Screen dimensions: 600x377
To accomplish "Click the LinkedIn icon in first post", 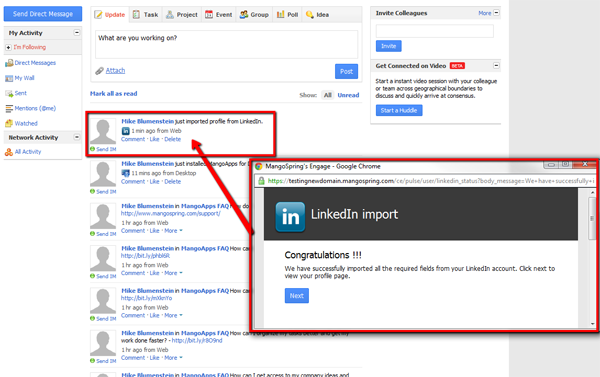I will coord(126,131).
